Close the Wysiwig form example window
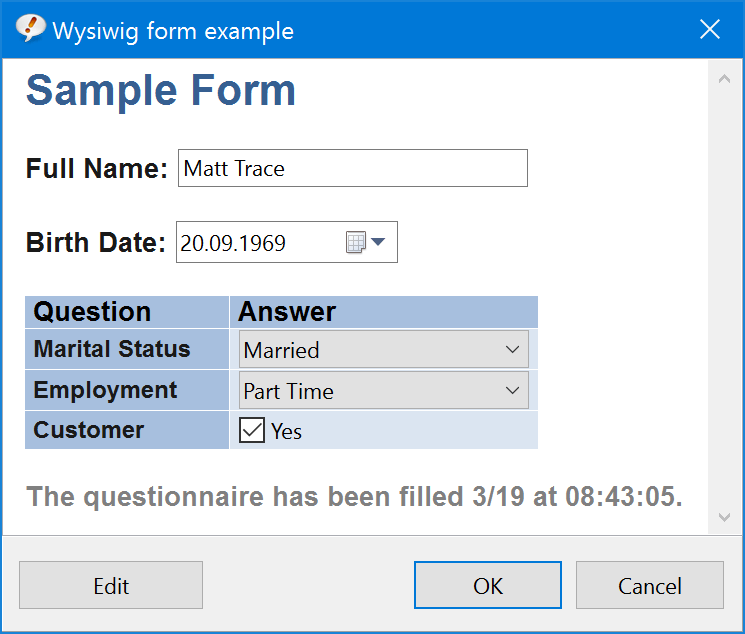The width and height of the screenshot is (745, 634). 710,29
